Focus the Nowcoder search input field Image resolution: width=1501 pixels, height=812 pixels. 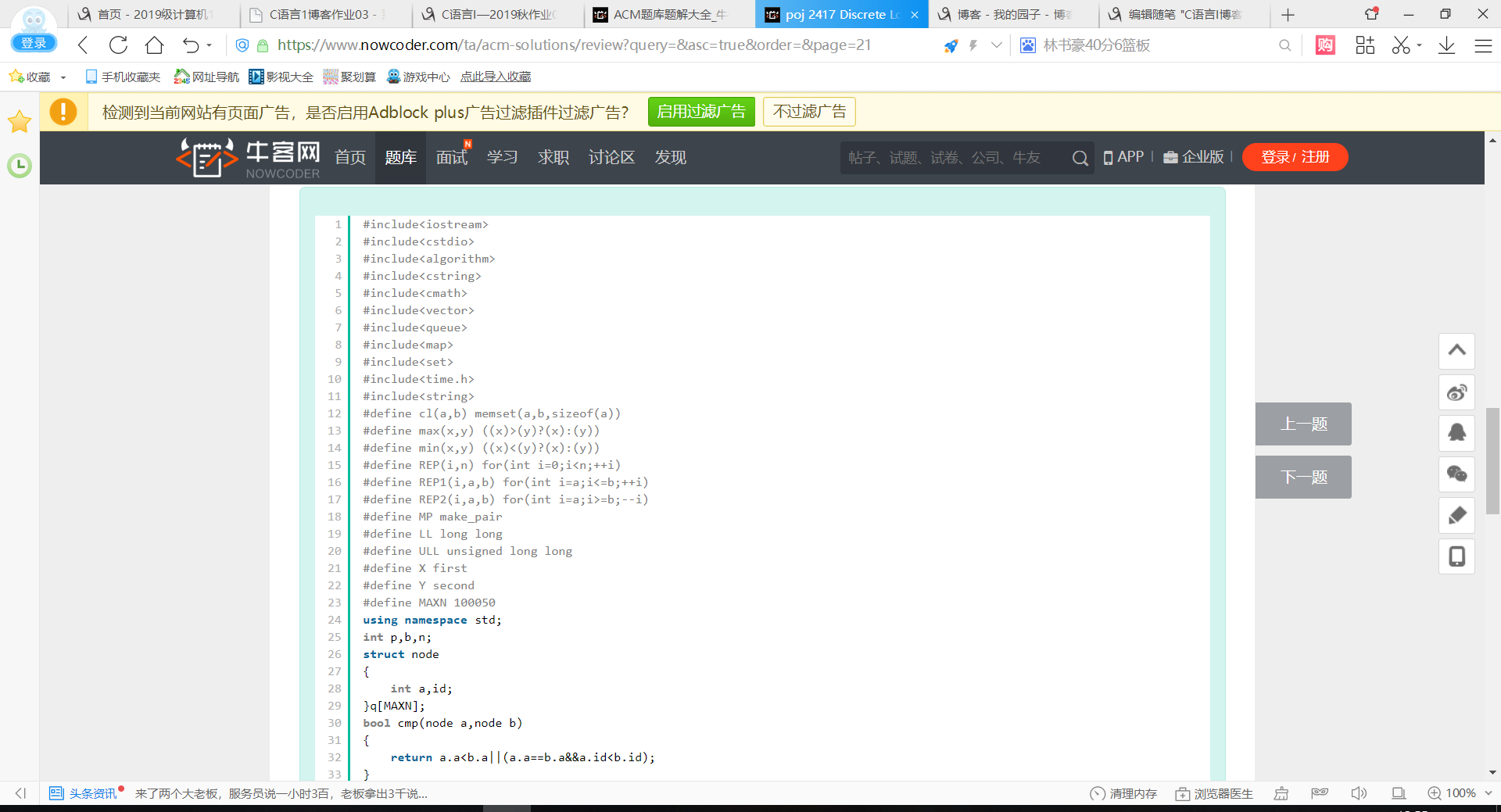coord(954,158)
